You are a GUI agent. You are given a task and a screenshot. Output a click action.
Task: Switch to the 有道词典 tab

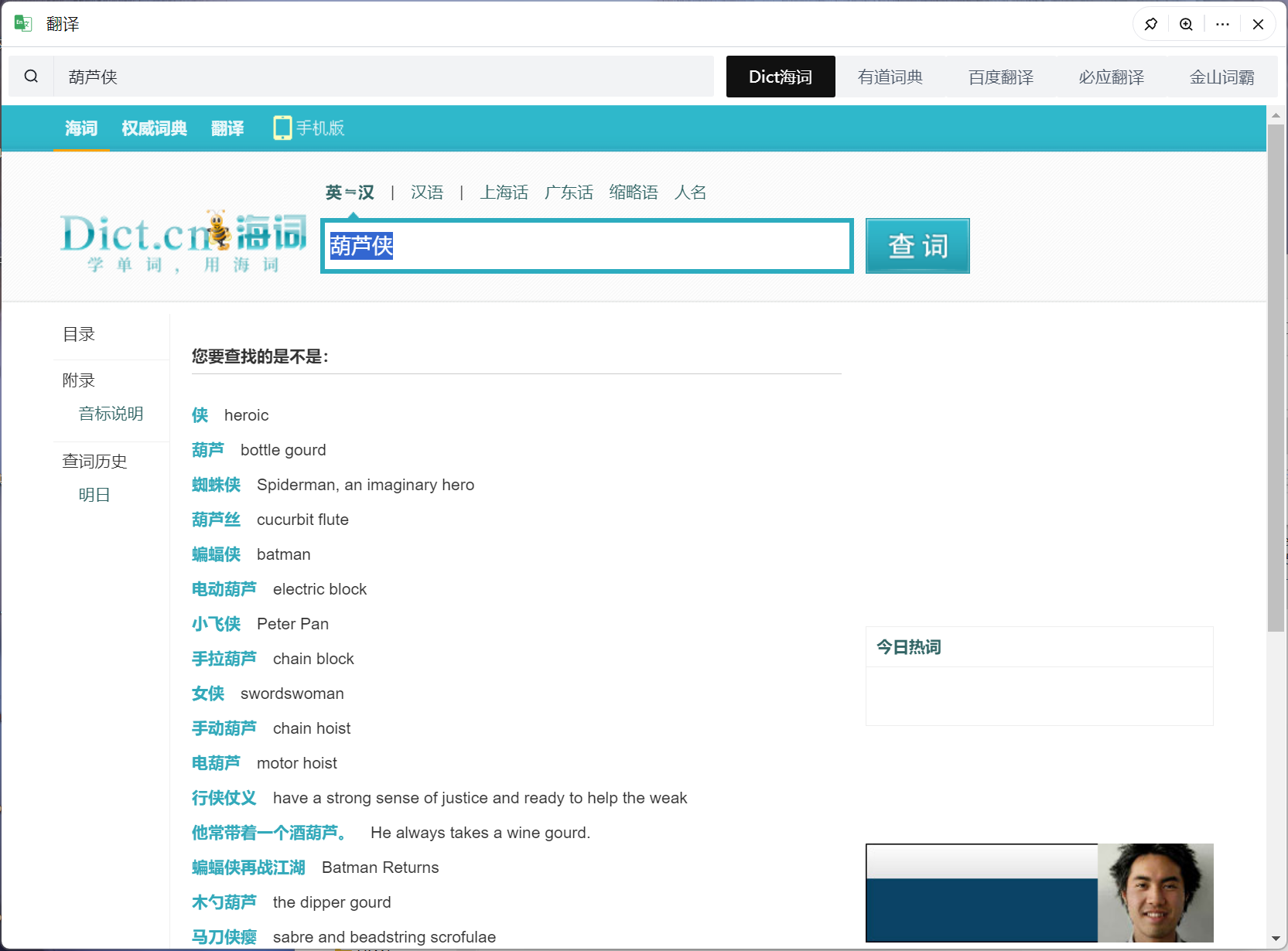click(890, 77)
